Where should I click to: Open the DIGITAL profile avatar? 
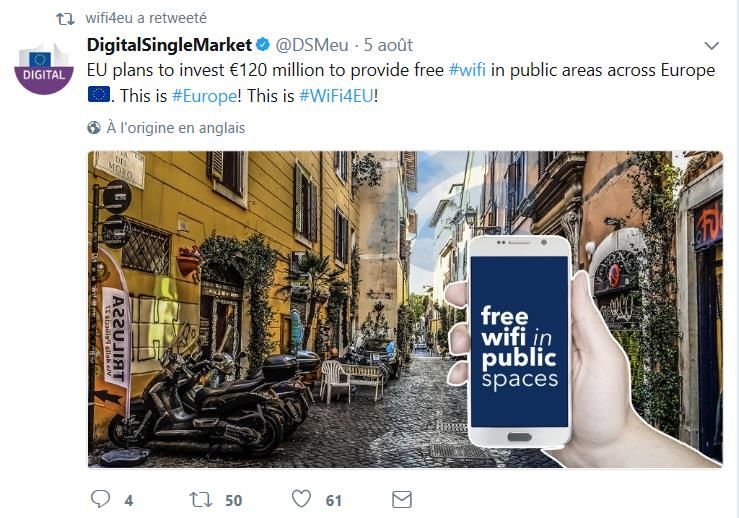pyautogui.click(x=44, y=69)
